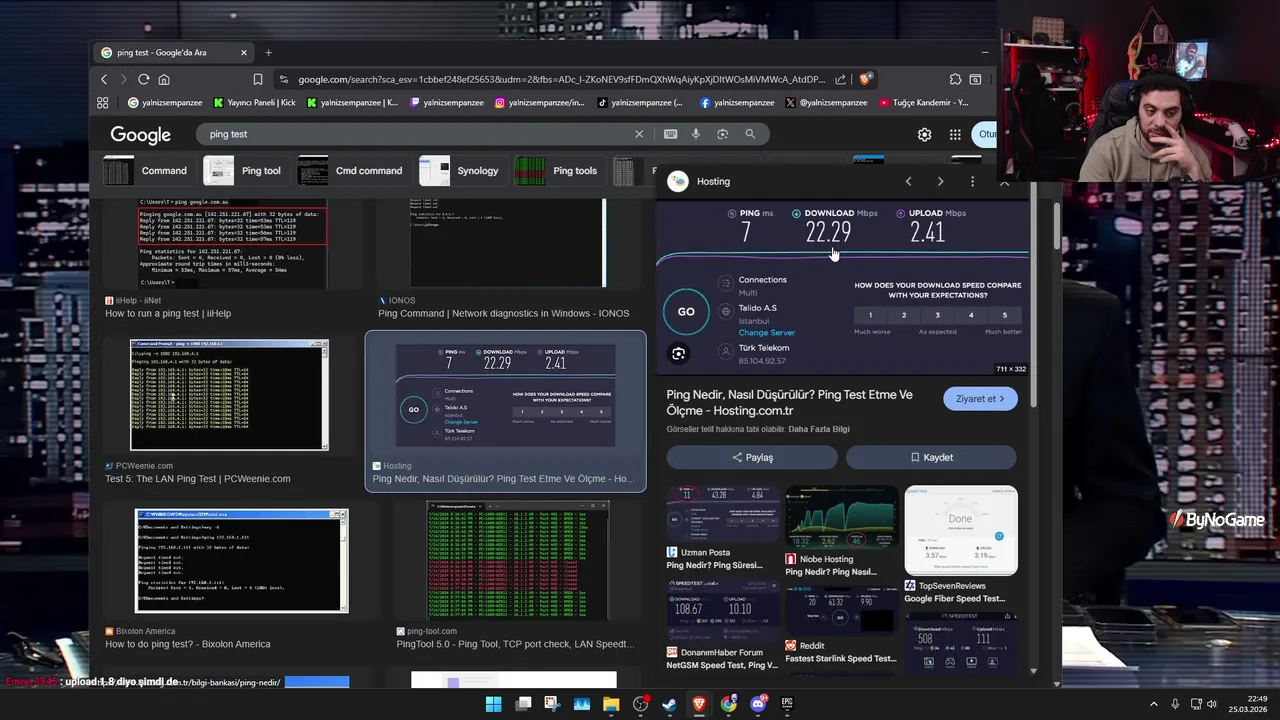Open the TikTok yalnizsempanzee bookmark
1280x720 pixels.
[640, 102]
